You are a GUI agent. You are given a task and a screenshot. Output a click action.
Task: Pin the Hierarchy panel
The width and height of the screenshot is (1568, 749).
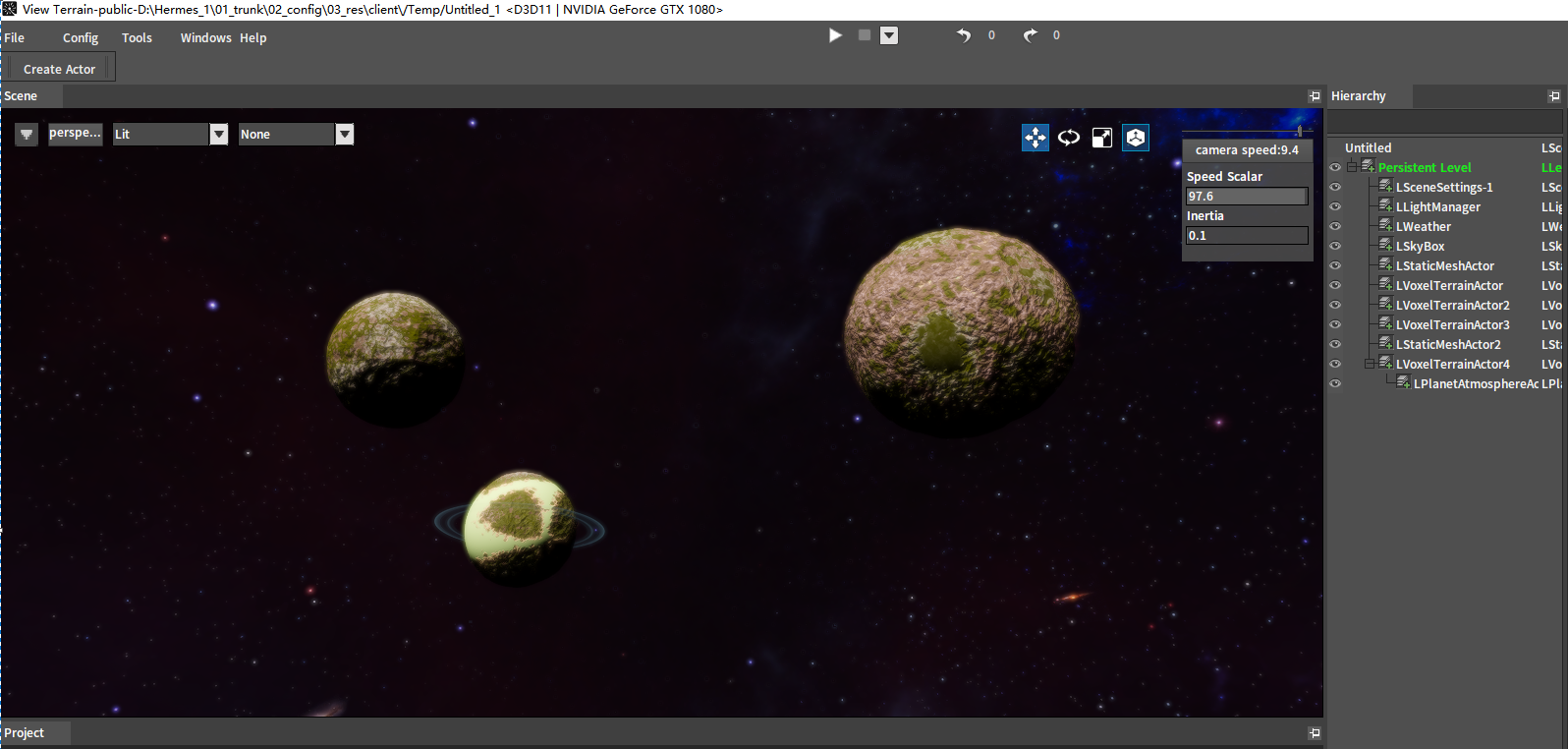coord(1554,96)
